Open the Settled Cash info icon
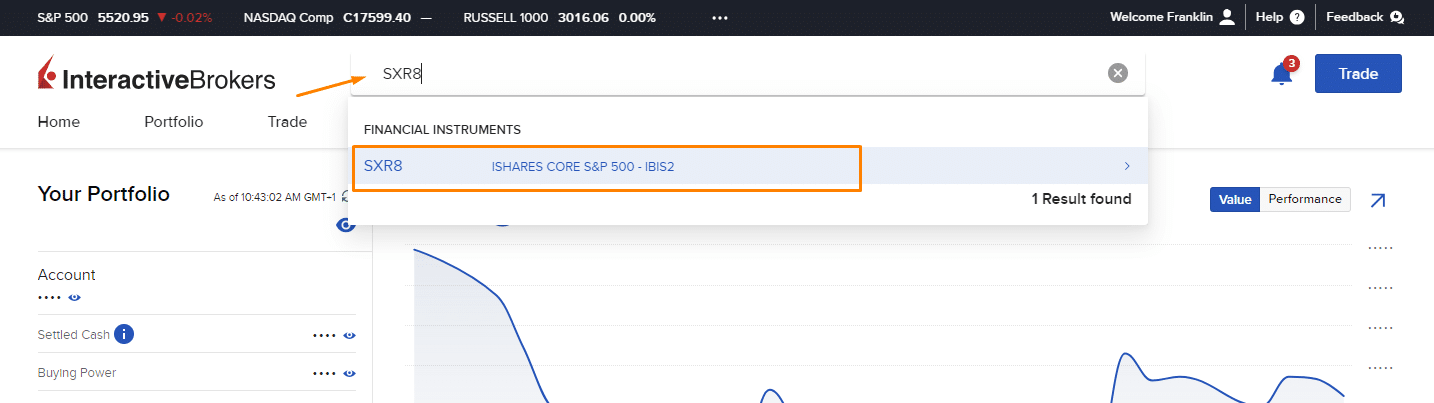This screenshot has height=403, width=1434. coord(124,334)
